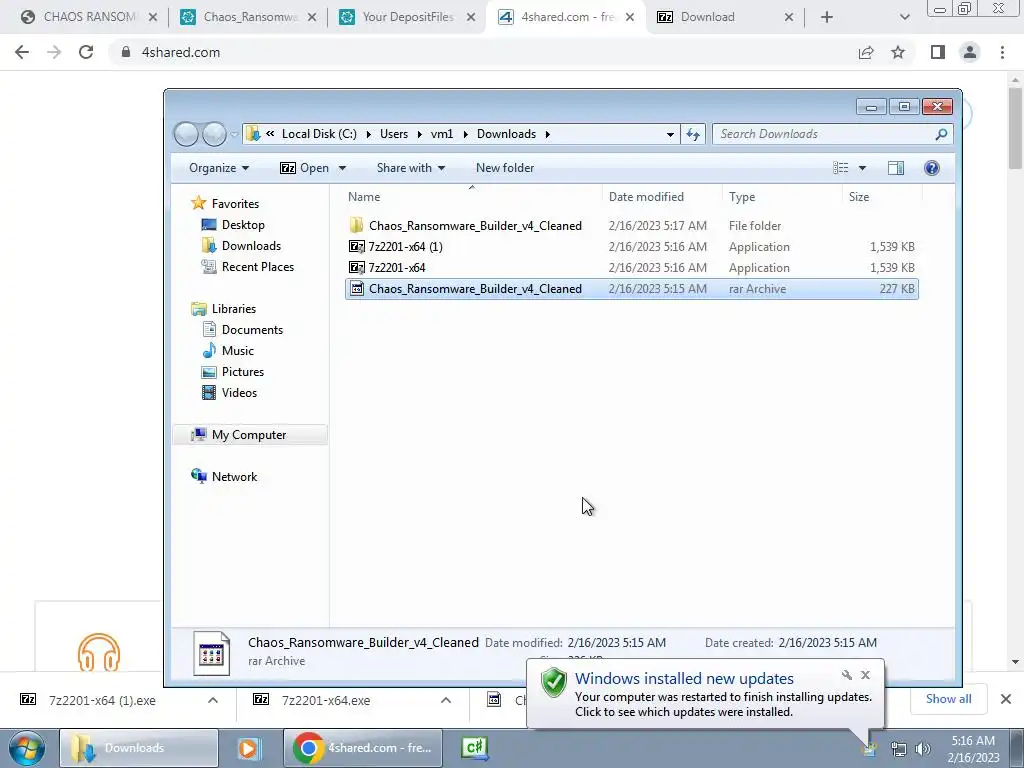Select Network in navigation pane

pyautogui.click(x=234, y=477)
